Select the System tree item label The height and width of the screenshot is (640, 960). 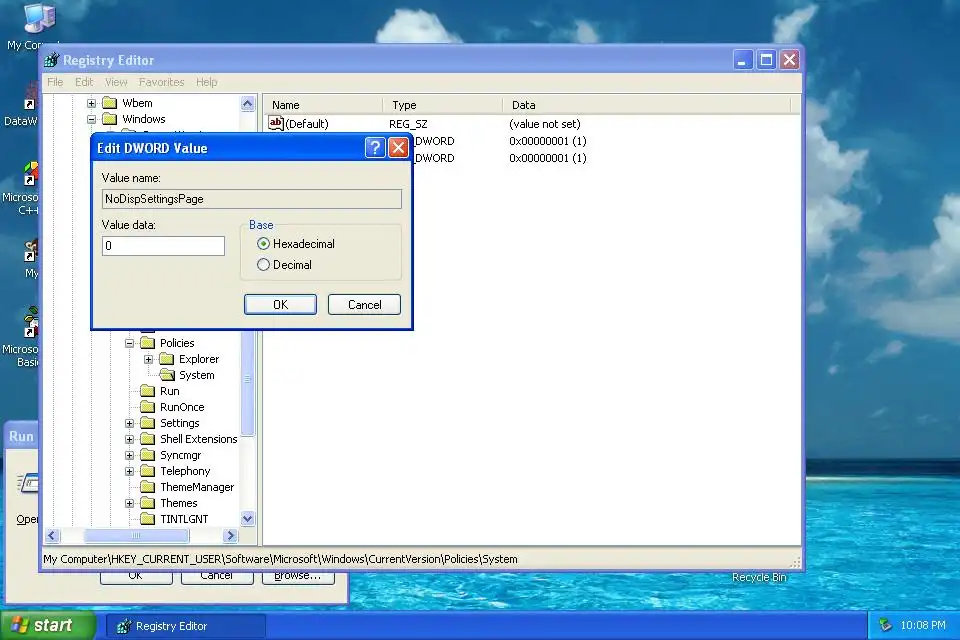(197, 375)
